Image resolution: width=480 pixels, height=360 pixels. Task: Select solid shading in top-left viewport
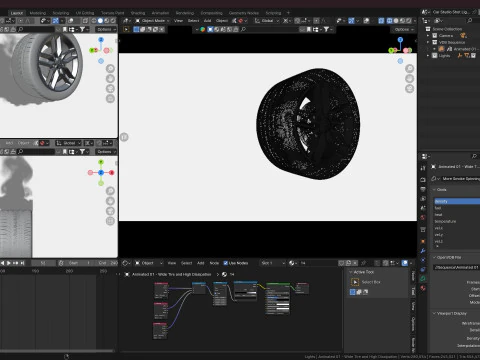pos(100,21)
